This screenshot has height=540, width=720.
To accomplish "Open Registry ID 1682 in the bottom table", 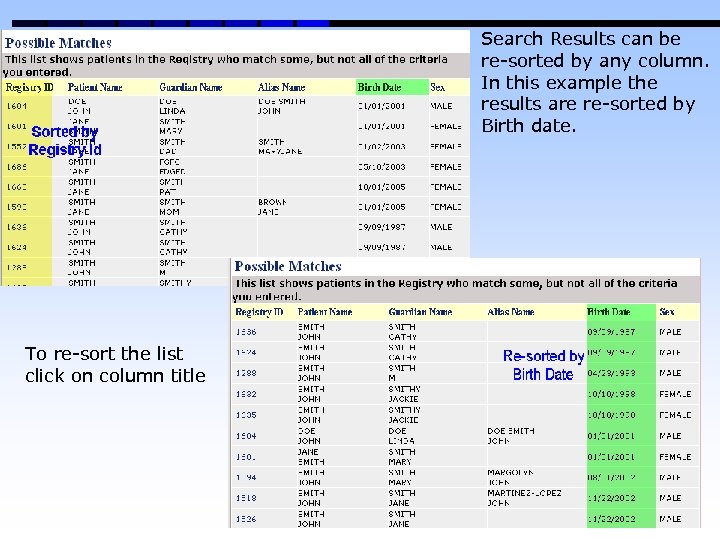I will coord(246,394).
